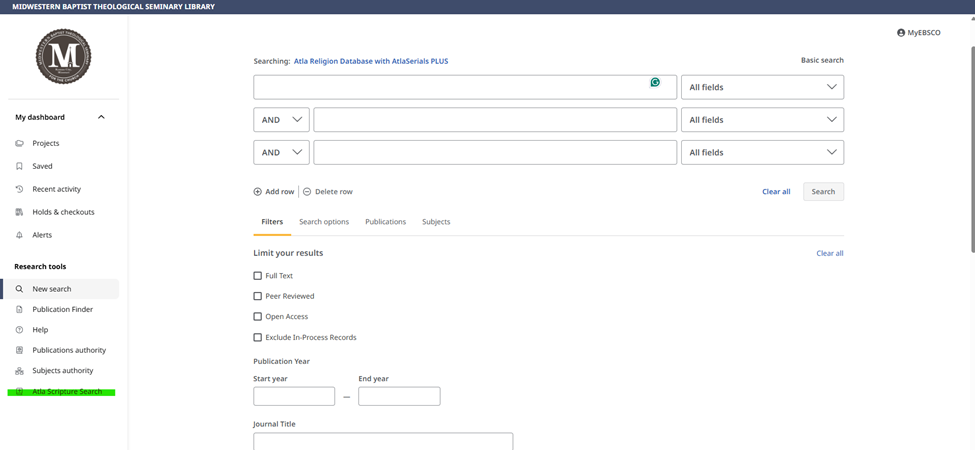Select the Filters tab
This screenshot has height=450, width=975.
(272, 222)
